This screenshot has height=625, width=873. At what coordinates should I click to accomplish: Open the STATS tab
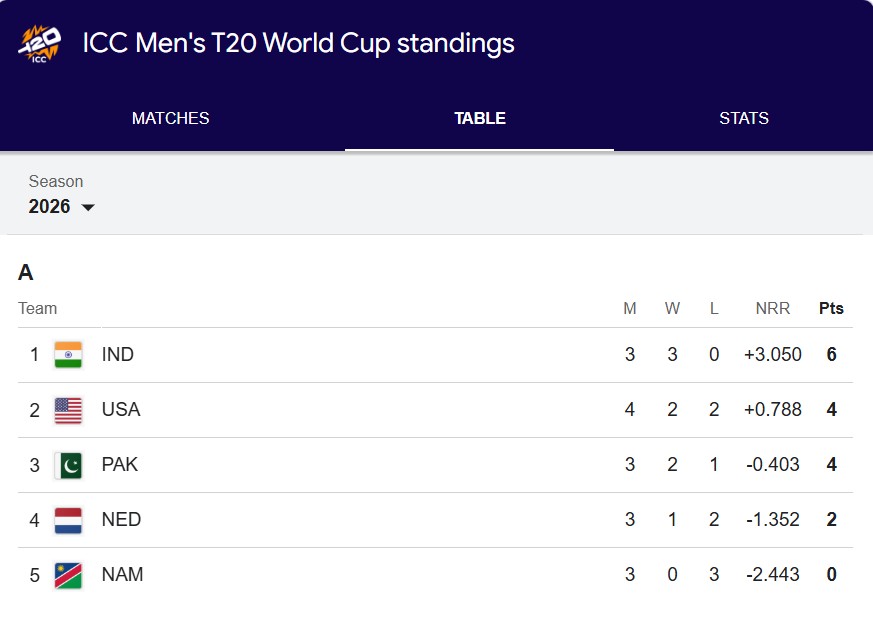pyautogui.click(x=743, y=118)
